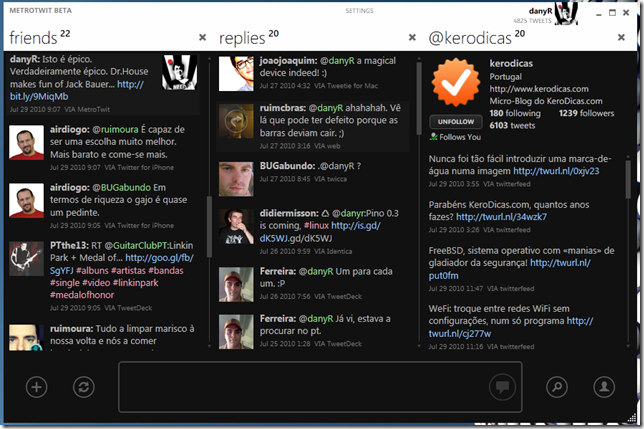Image resolution: width=644 pixels, height=429 pixels.
Task: Close the replies column
Action: 412,38
